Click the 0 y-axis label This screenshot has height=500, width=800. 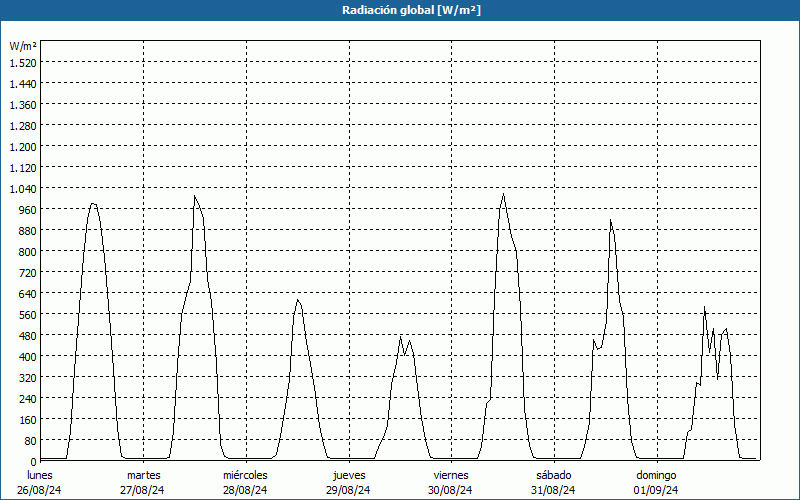pos(34,462)
